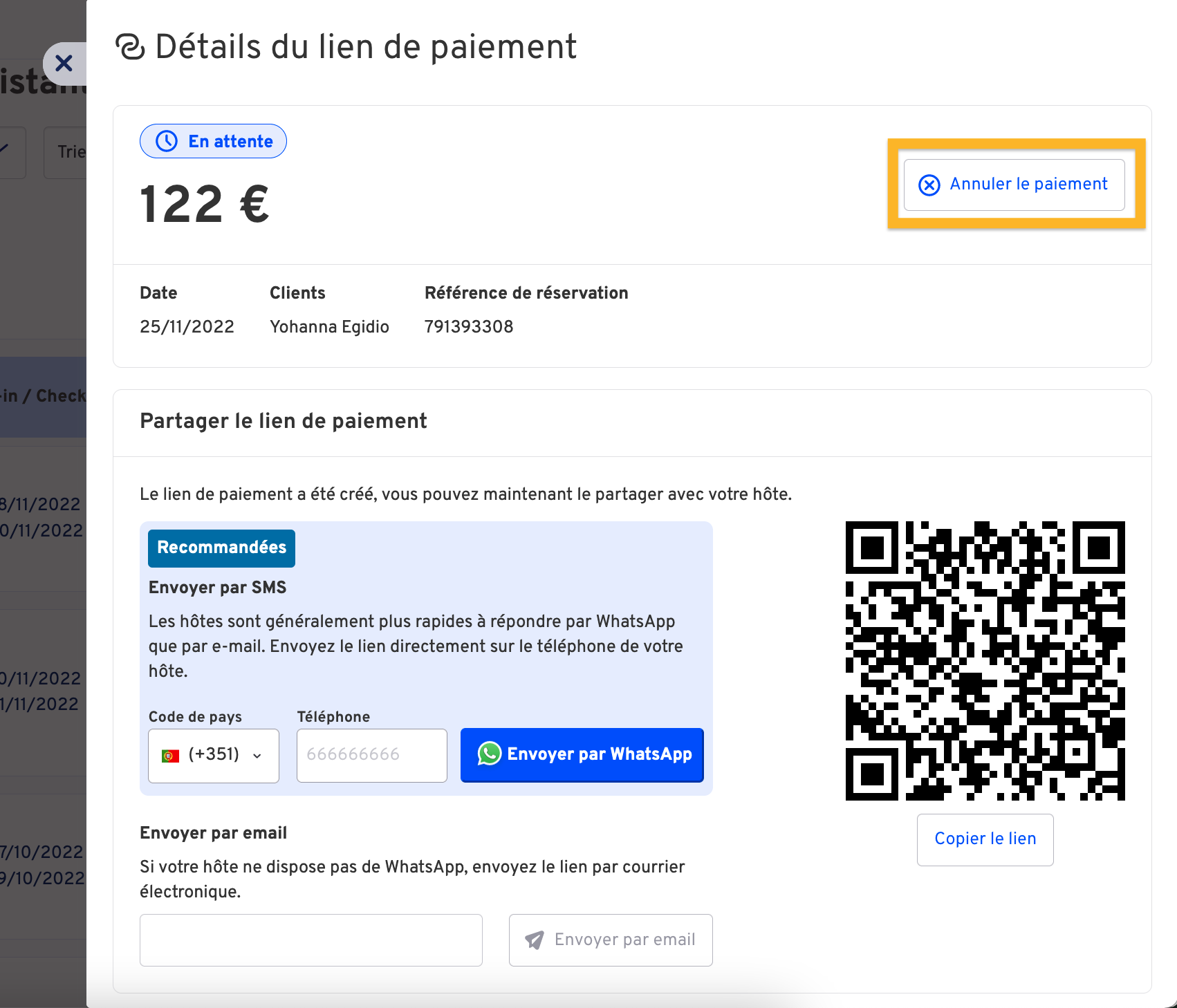Click the paper plane send icon

click(535, 940)
